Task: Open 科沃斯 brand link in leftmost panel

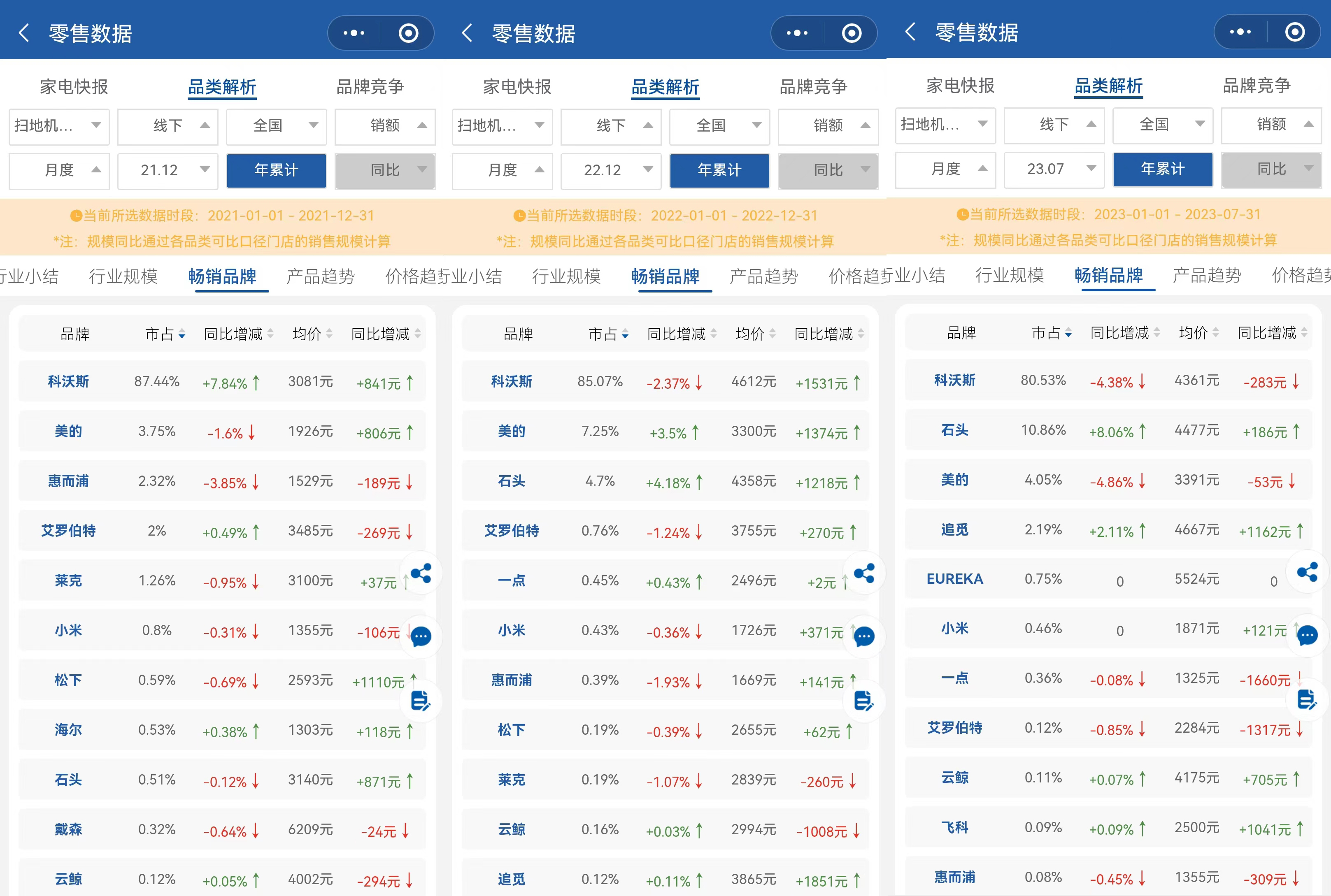Action: tap(68, 381)
